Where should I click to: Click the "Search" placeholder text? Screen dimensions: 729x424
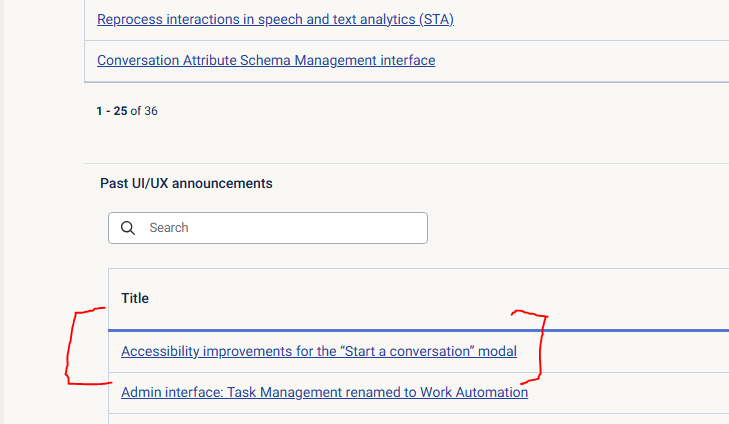tap(169, 228)
